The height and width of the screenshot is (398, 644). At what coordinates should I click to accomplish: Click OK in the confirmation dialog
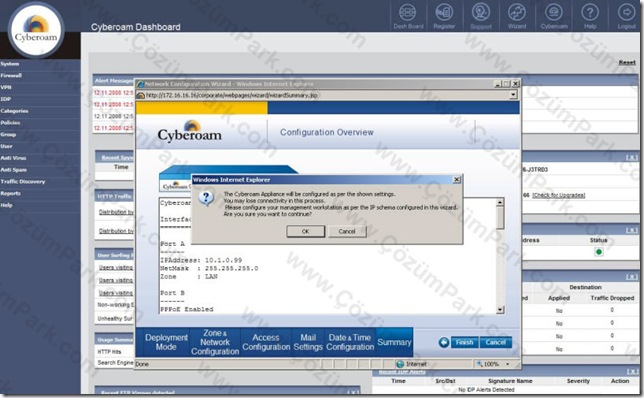[x=306, y=231]
